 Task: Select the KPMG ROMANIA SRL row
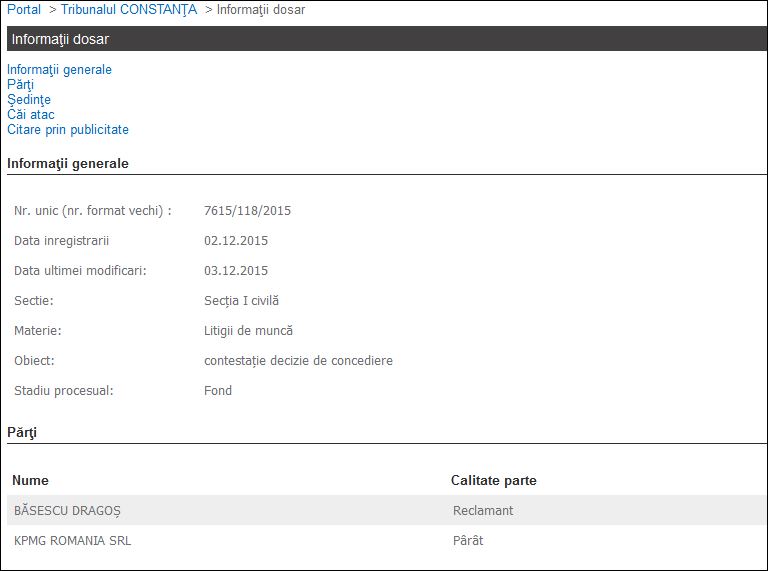pyautogui.click(x=387, y=540)
